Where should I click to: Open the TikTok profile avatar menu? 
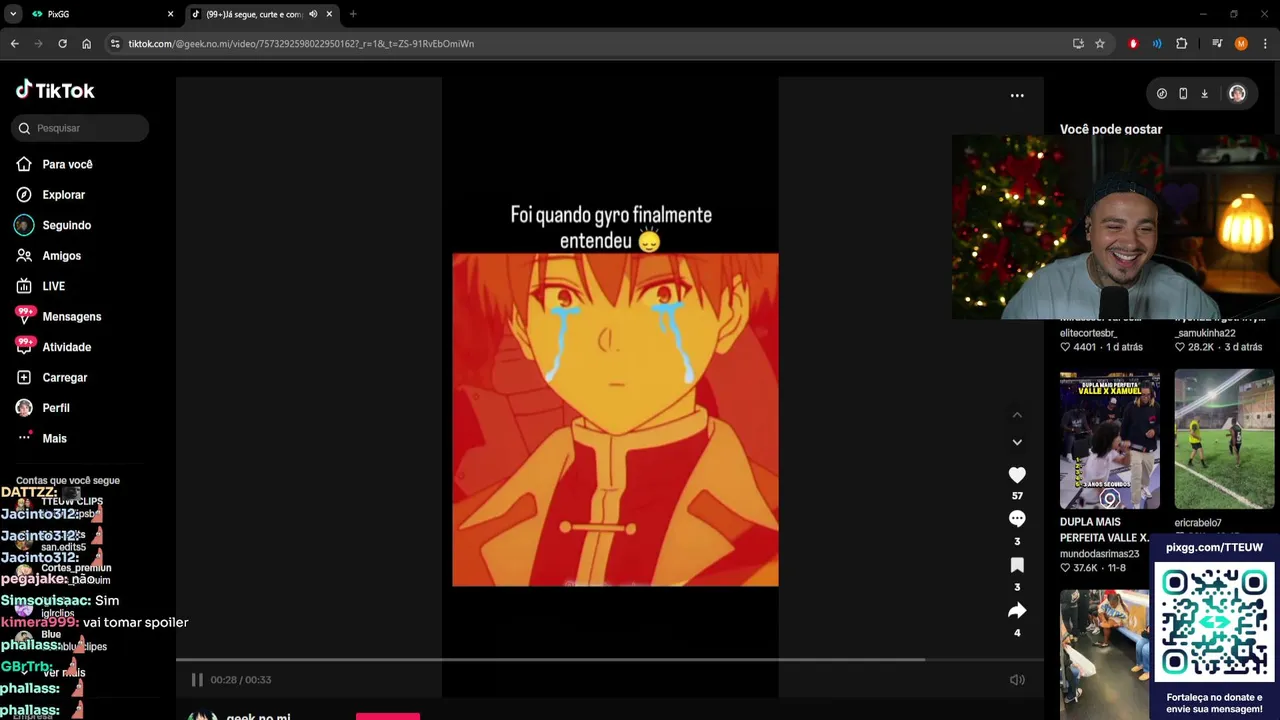point(1237,94)
